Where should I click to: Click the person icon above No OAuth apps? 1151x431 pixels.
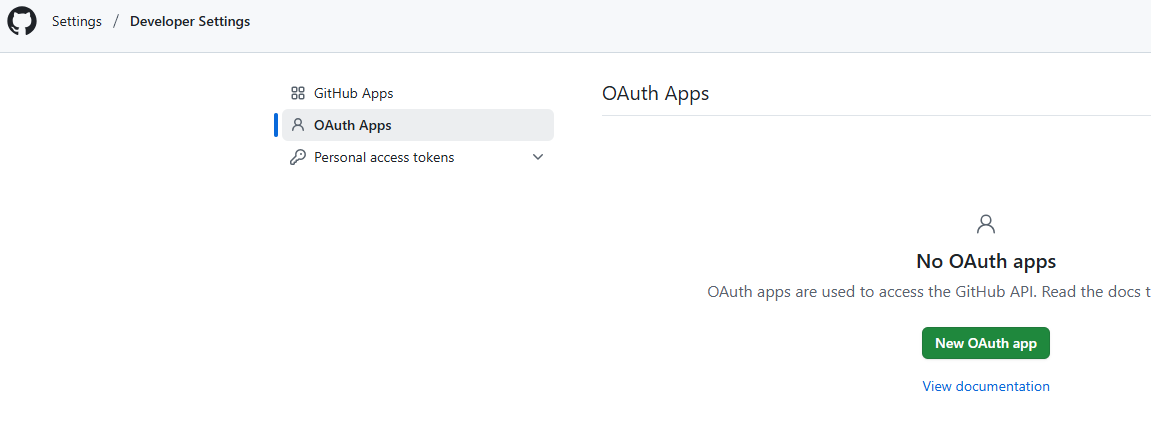(986, 224)
